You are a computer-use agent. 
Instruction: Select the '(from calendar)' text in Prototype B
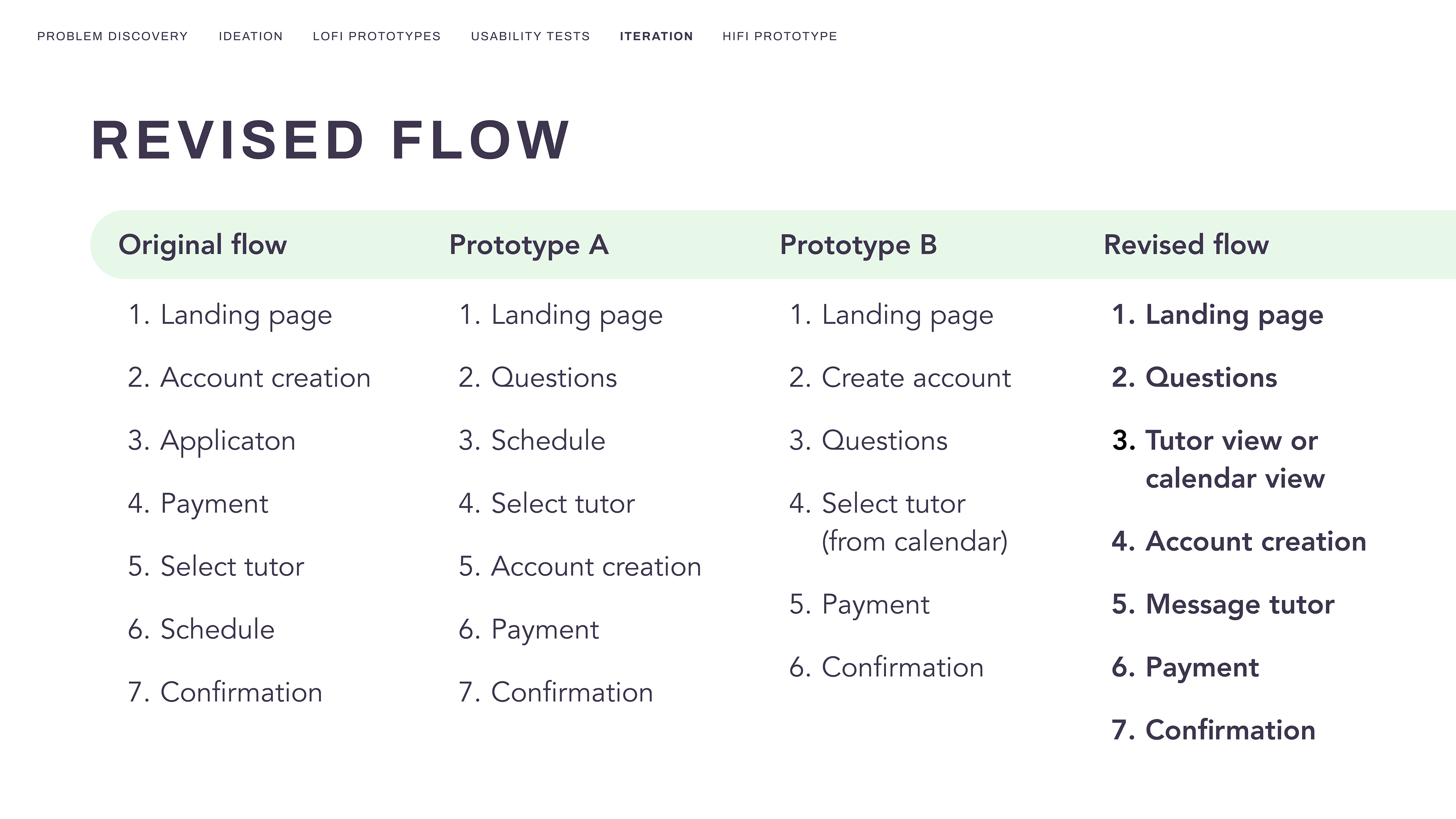[x=915, y=542]
